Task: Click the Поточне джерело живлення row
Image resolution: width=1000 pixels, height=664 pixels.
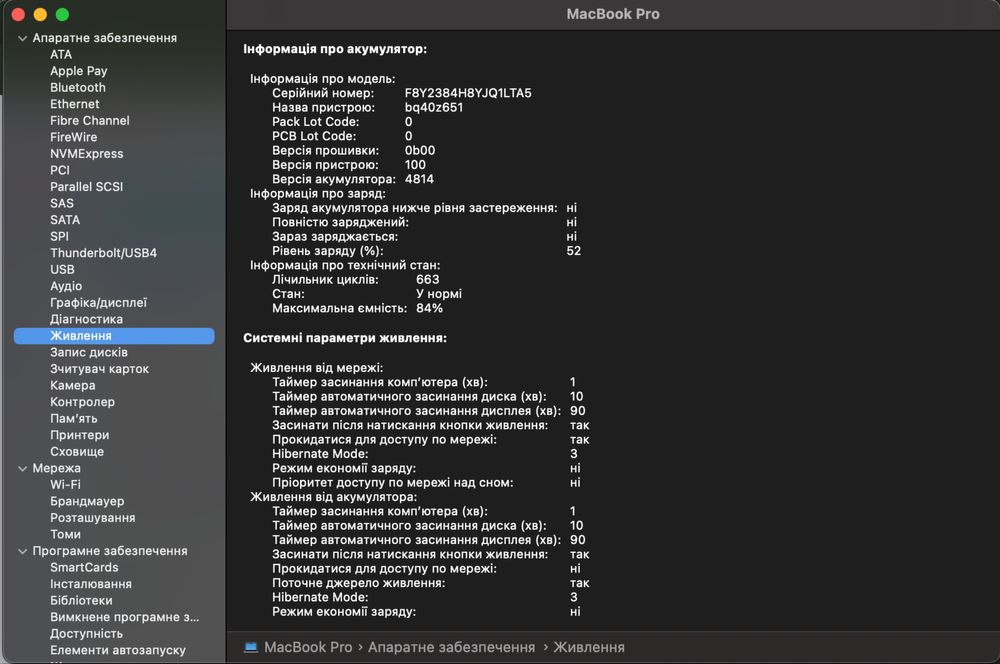Action: tap(430, 584)
